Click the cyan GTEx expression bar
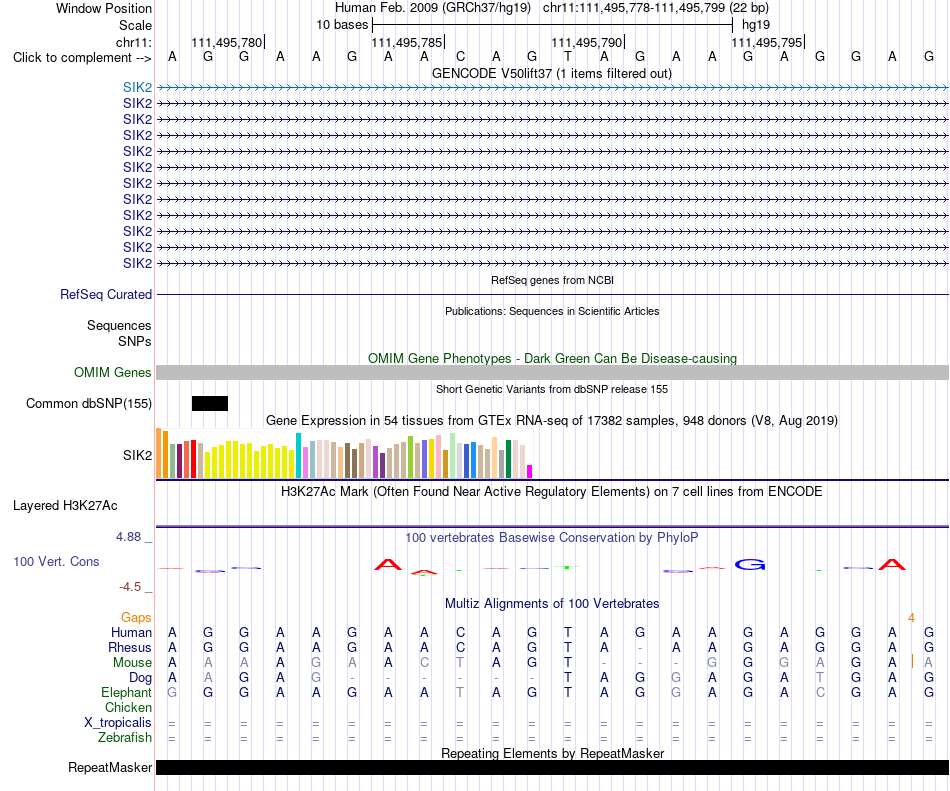950x791 pixels. (x=298, y=455)
